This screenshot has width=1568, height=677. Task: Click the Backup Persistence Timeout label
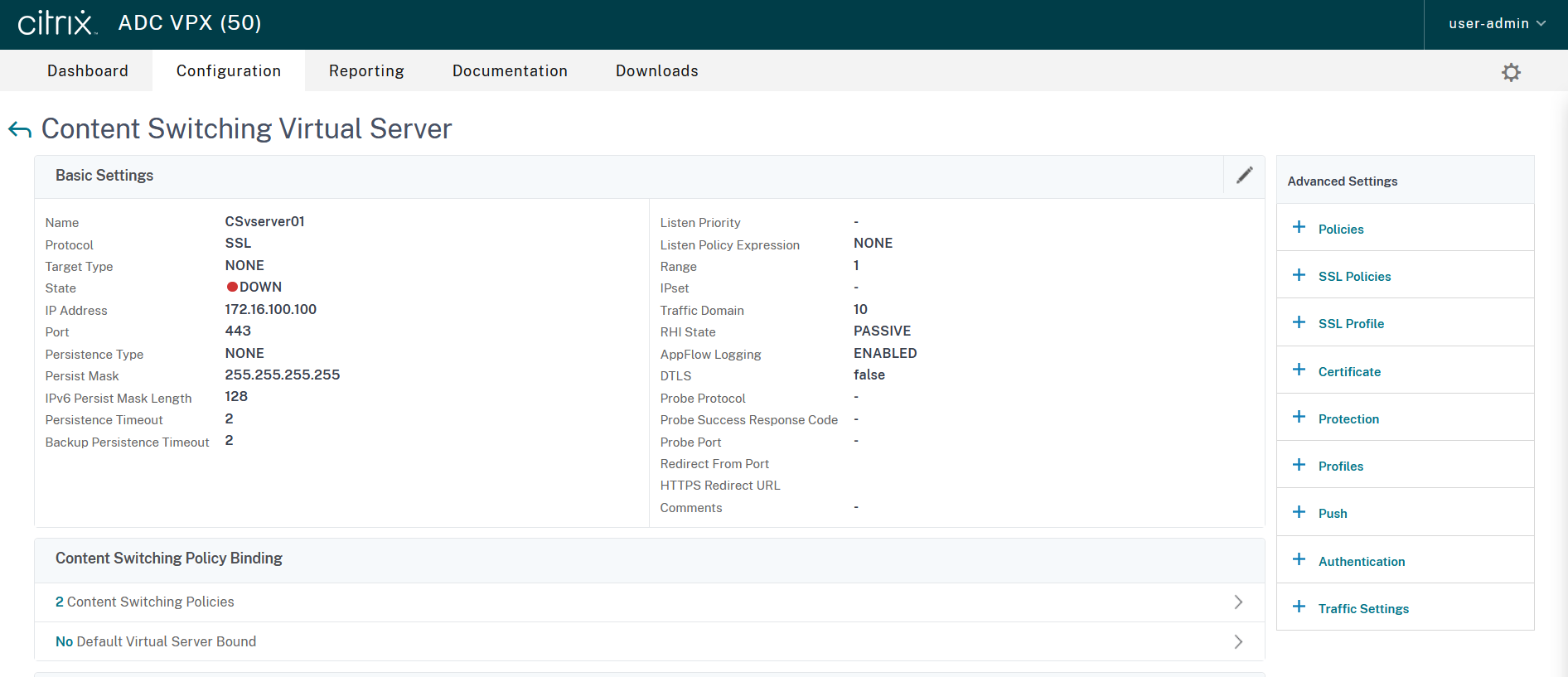pos(128,442)
